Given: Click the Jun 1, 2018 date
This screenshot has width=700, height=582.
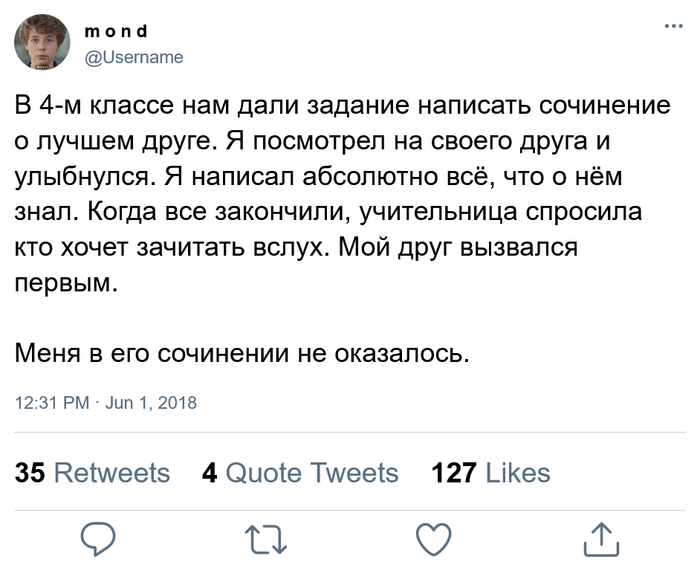Looking at the screenshot, I should pos(151,403).
